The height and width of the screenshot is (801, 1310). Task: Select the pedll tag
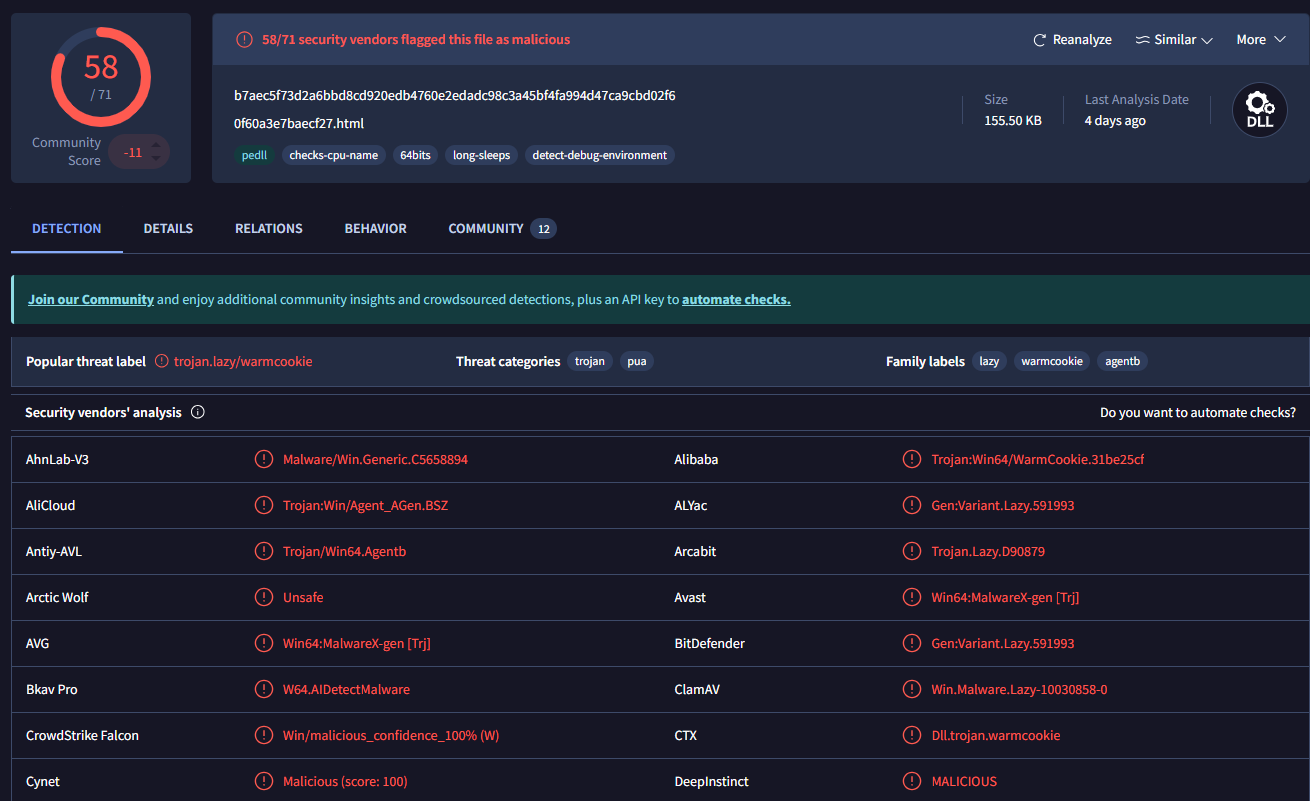(254, 155)
